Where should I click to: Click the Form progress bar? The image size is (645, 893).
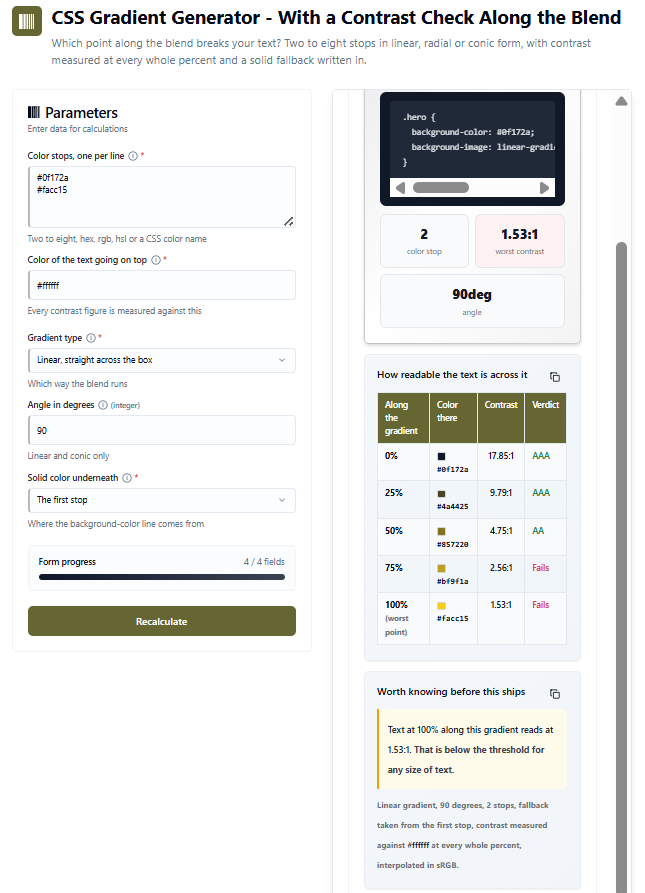[162, 577]
